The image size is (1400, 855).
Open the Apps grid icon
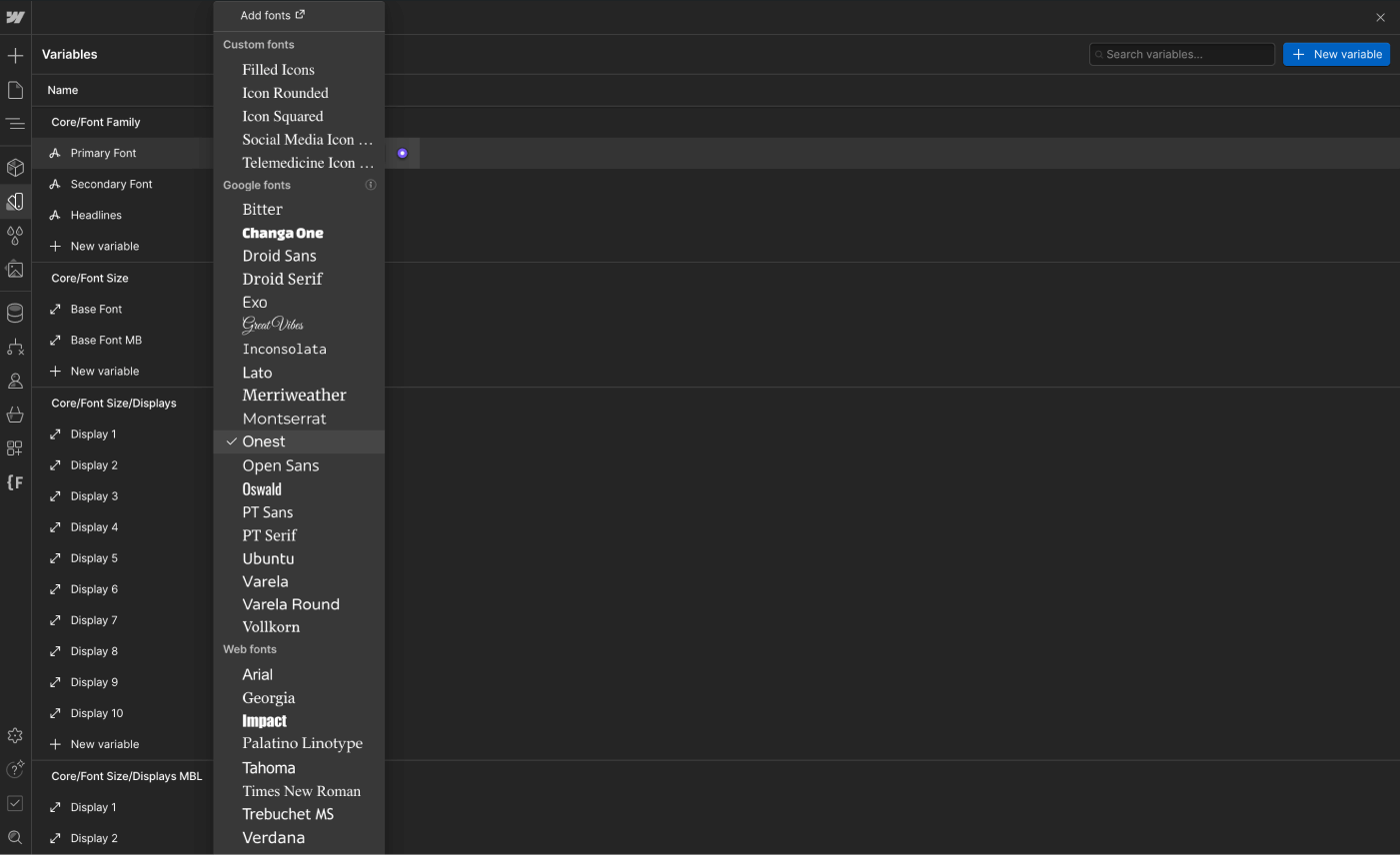coord(15,448)
